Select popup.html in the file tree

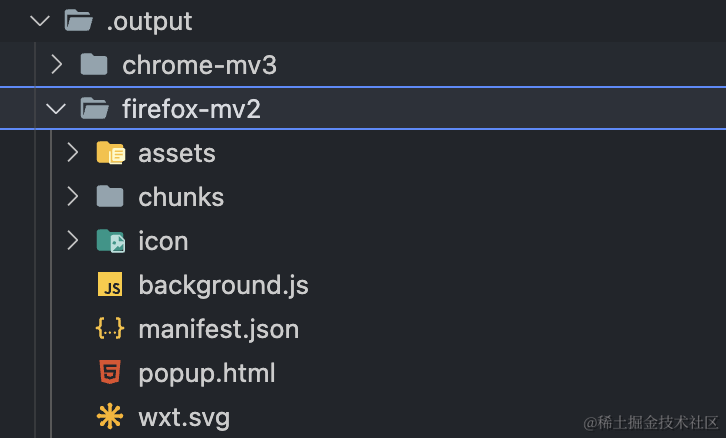[206, 373]
